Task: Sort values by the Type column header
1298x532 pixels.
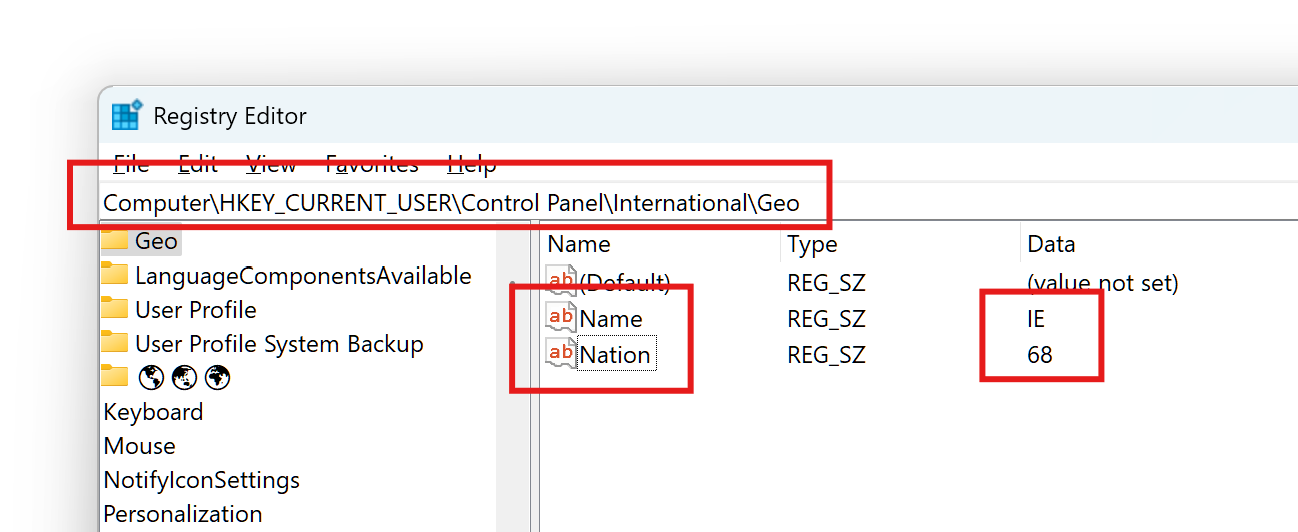Action: [812, 244]
